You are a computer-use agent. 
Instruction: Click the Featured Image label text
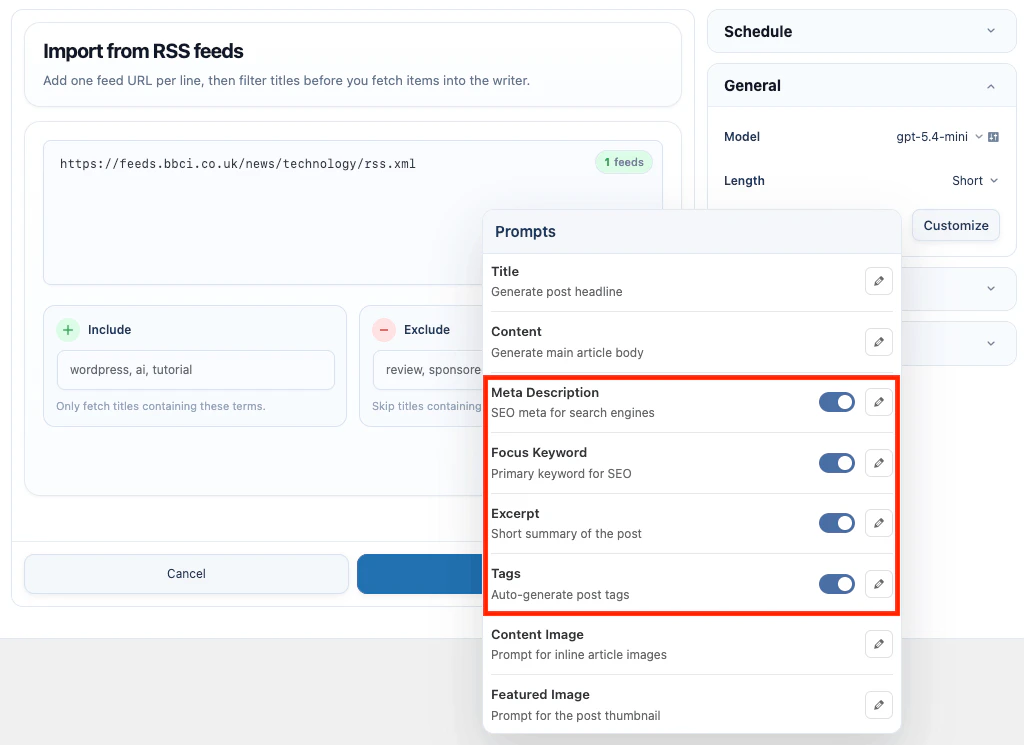[x=540, y=695]
